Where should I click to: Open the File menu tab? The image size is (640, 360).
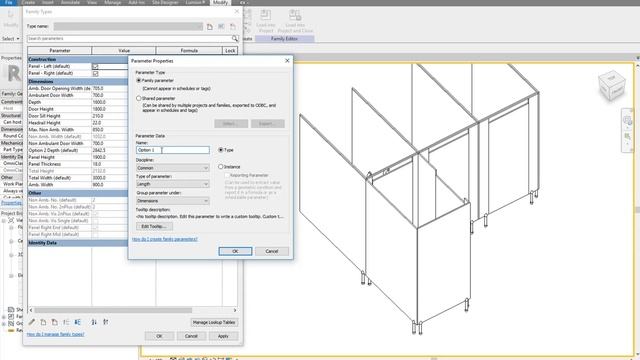click(9, 2)
